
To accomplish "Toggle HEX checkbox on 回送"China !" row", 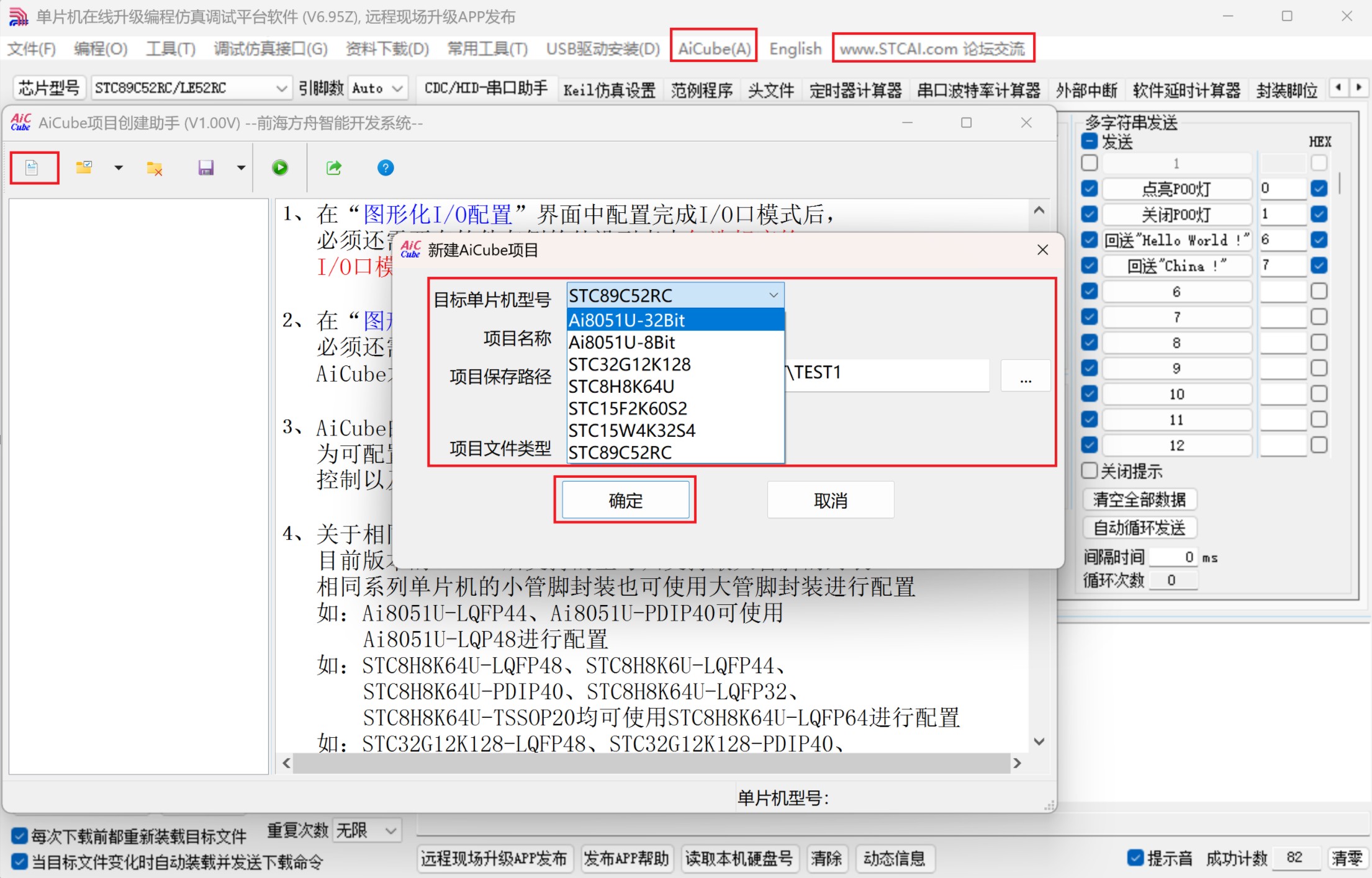I will (x=1319, y=265).
